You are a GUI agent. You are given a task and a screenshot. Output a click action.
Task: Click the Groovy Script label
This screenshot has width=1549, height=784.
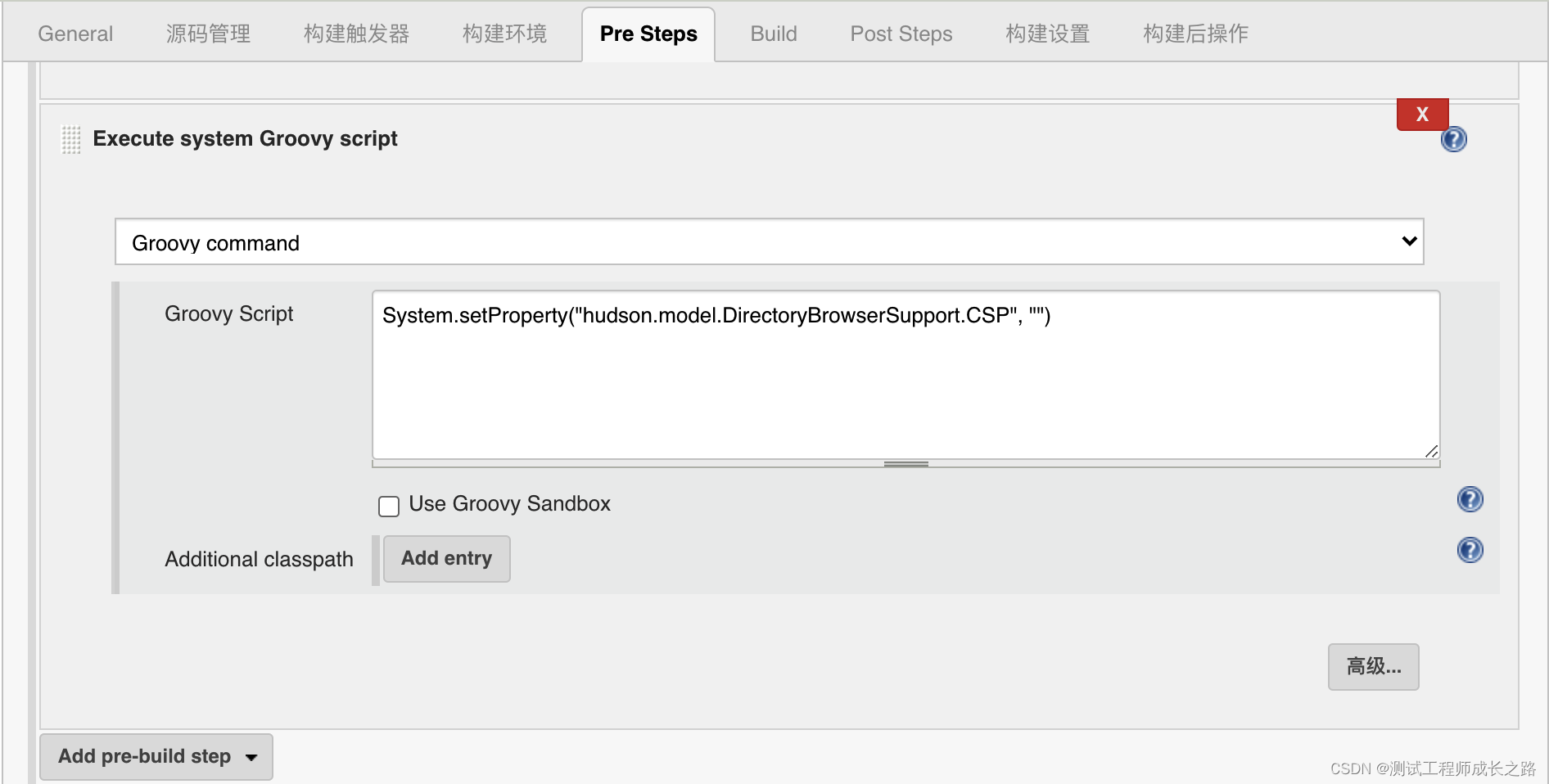pyautogui.click(x=229, y=314)
